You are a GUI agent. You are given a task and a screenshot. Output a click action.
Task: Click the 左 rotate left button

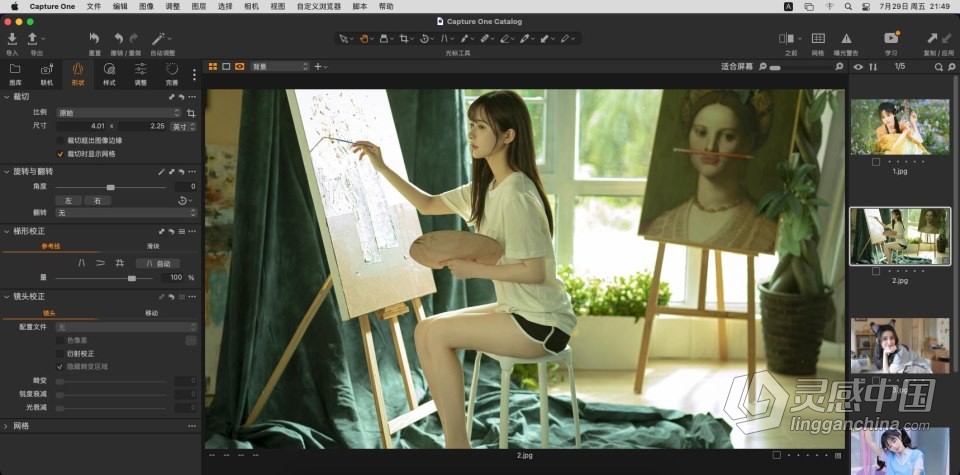69,200
